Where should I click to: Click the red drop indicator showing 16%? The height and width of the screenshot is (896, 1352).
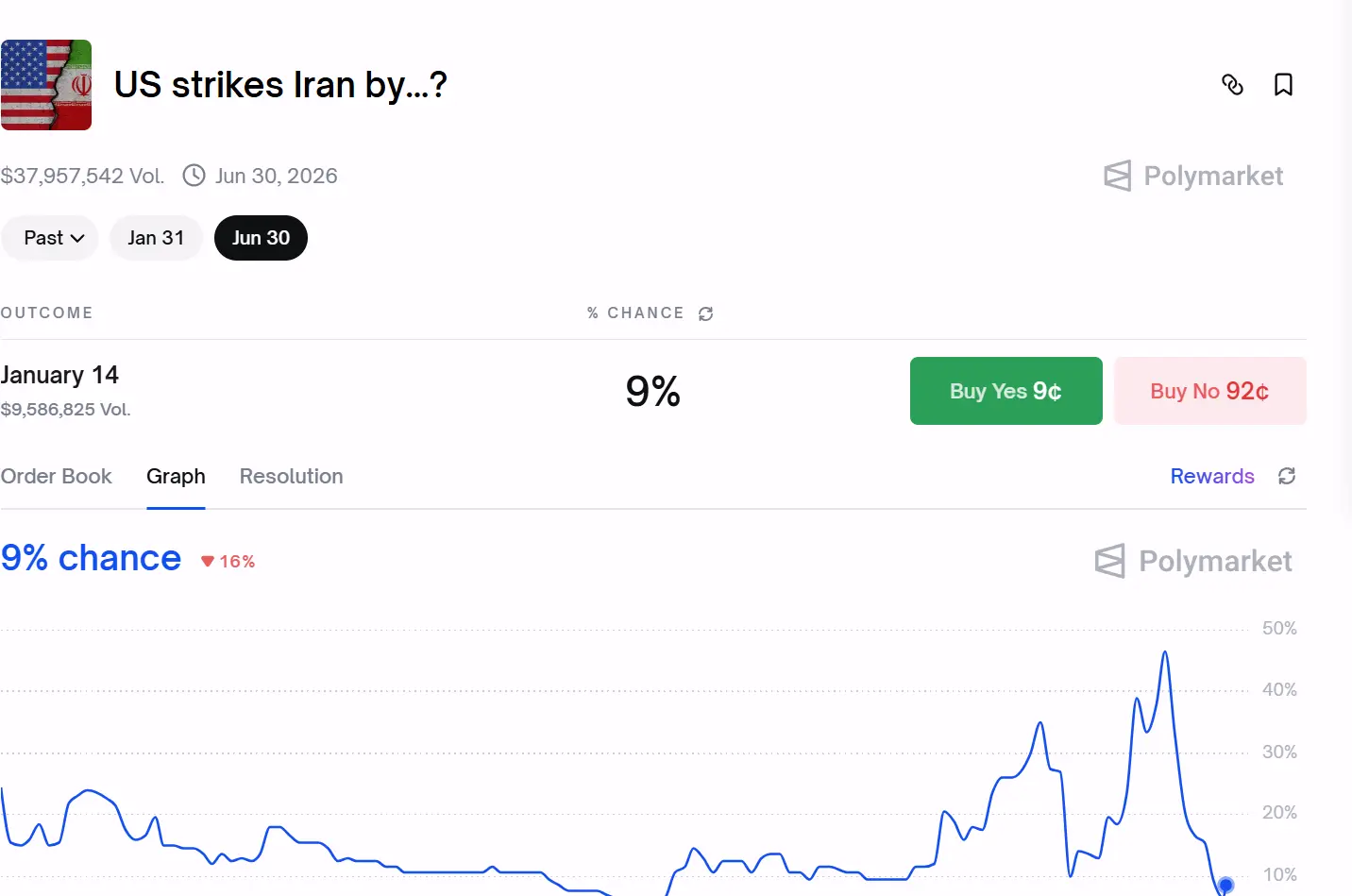[227, 560]
